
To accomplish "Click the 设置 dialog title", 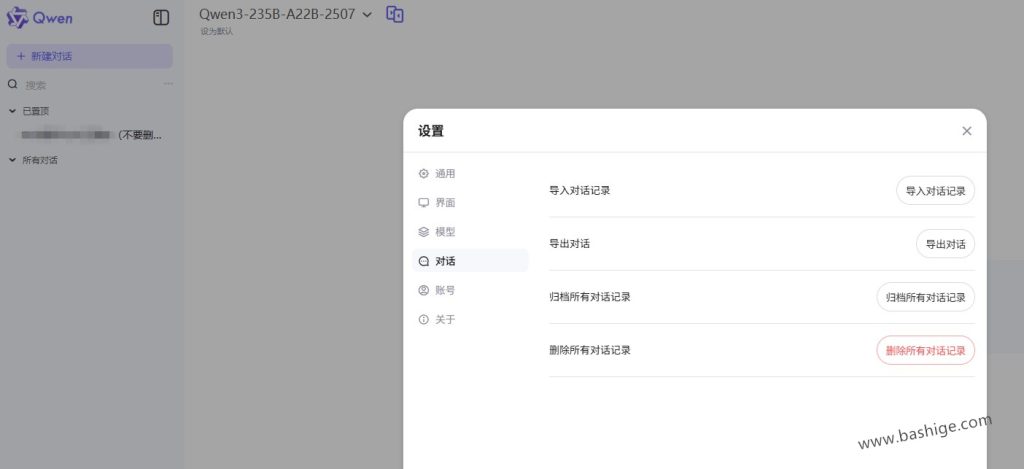I will pyautogui.click(x=431, y=131).
